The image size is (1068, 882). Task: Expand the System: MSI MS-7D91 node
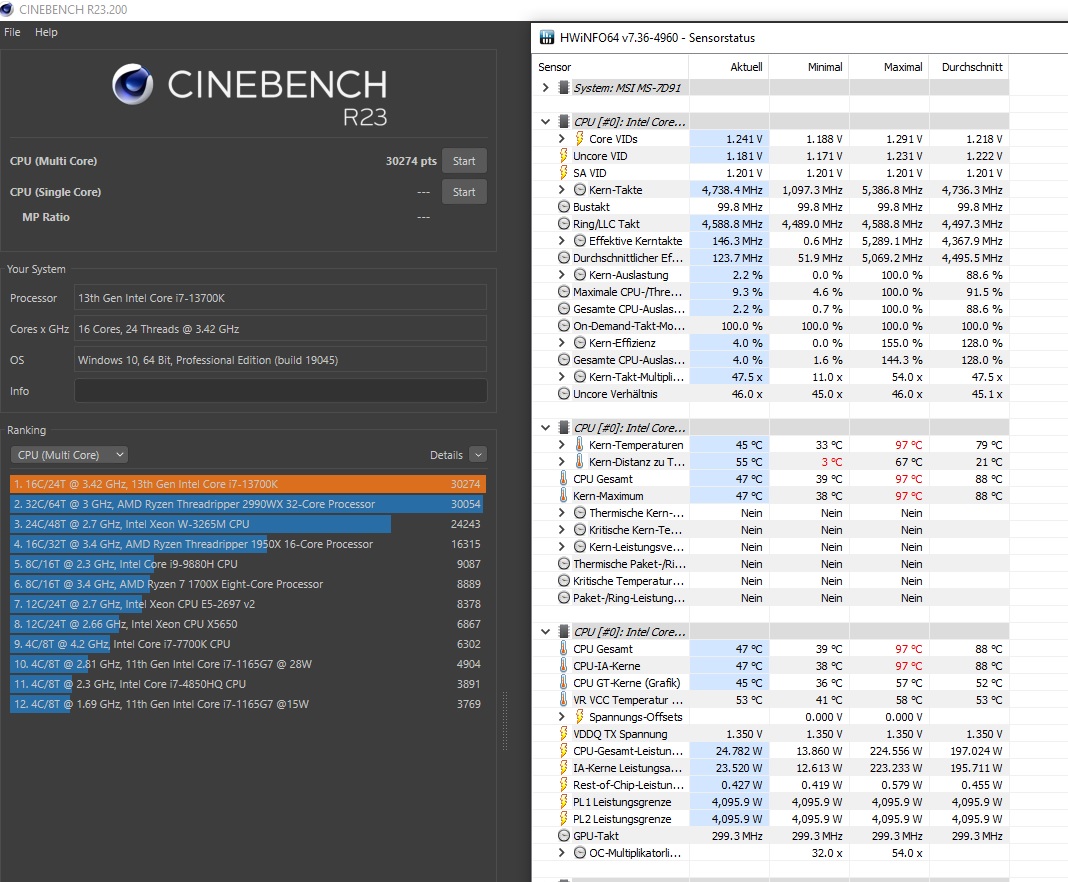coord(546,88)
